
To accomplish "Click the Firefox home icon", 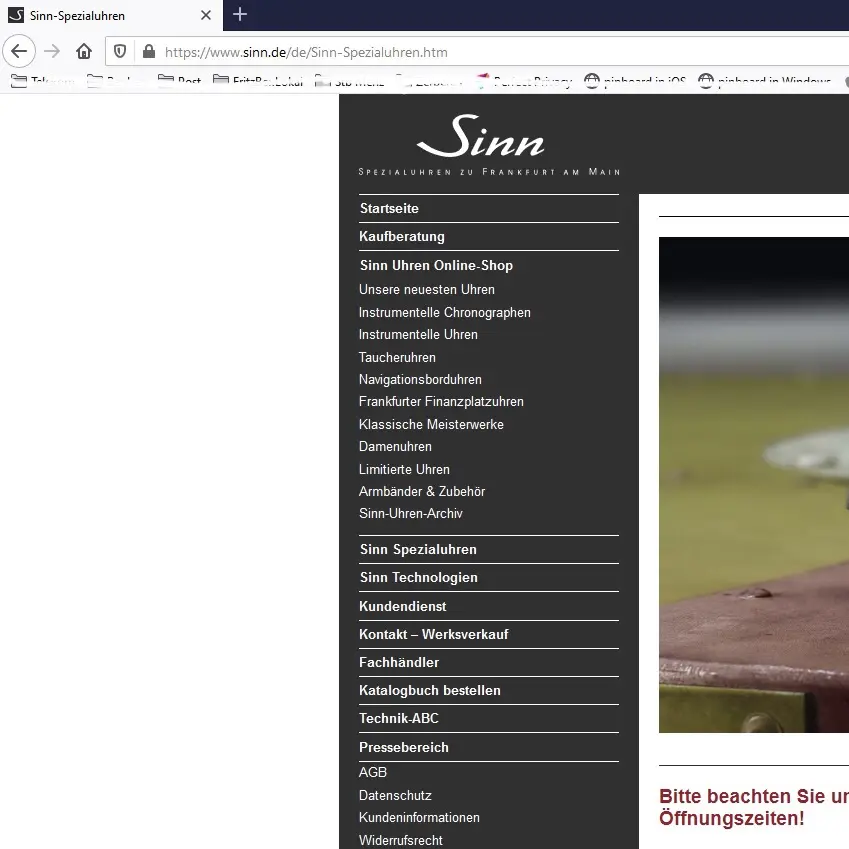I will (x=84, y=52).
